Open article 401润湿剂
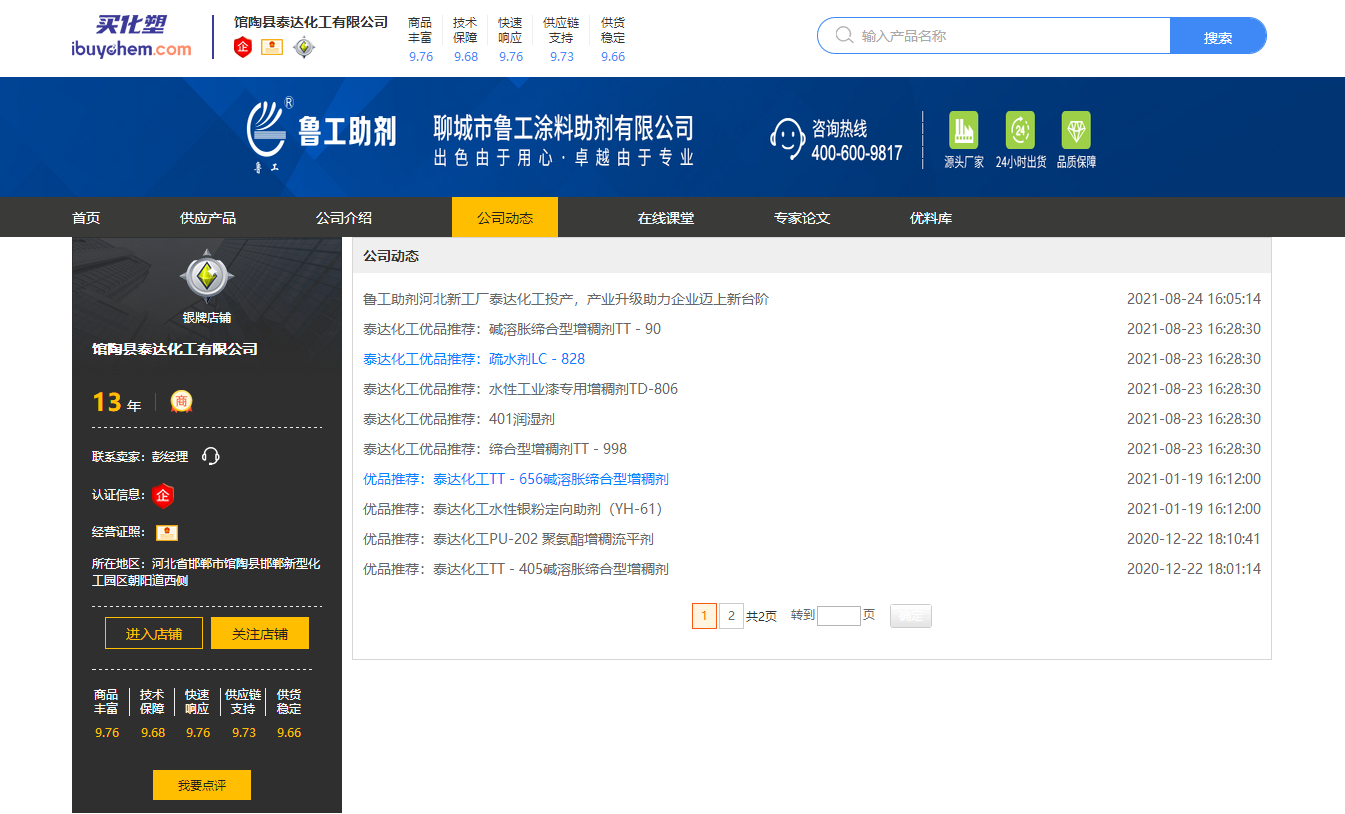This screenshot has width=1345, height=814. click(x=459, y=419)
